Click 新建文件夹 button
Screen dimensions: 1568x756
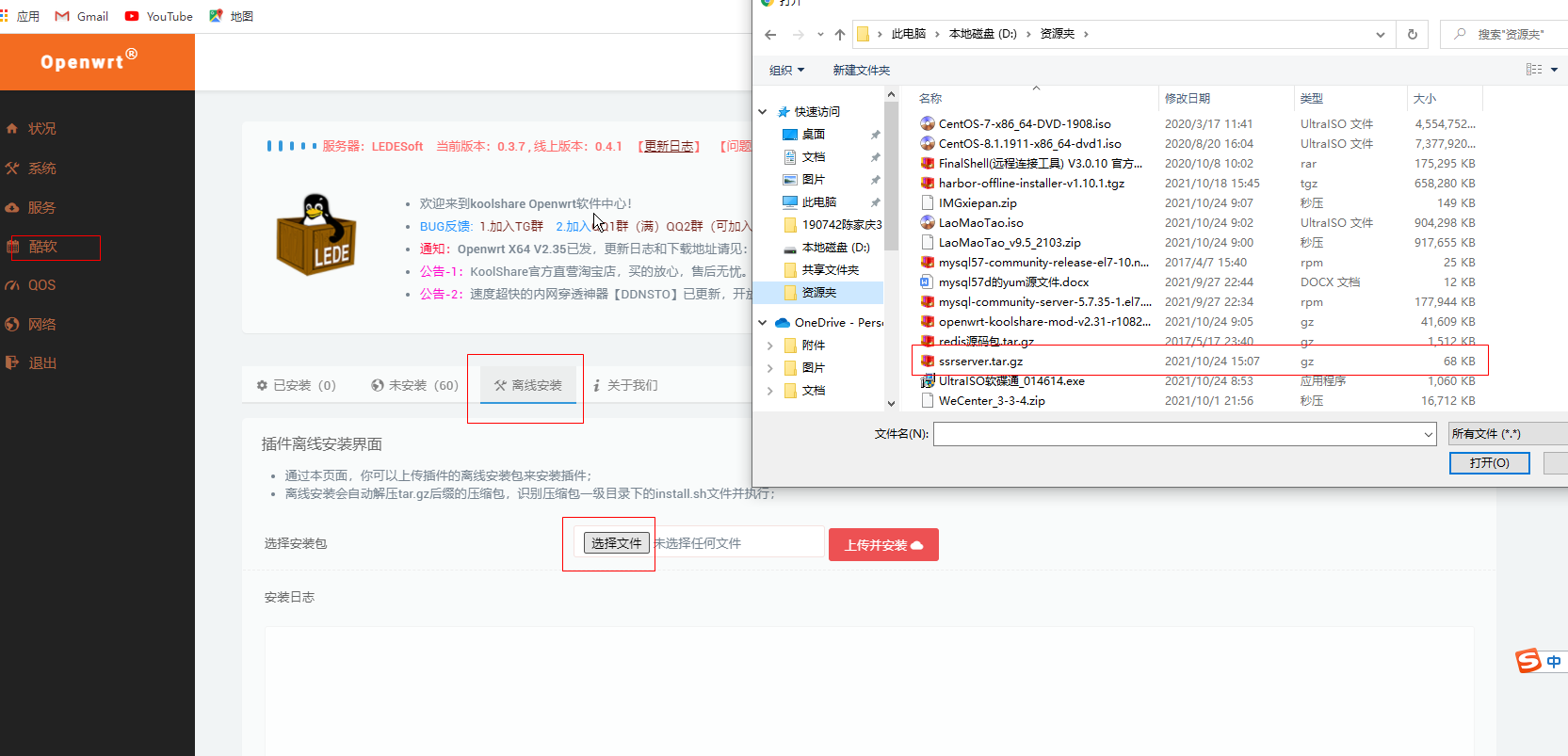(x=861, y=71)
